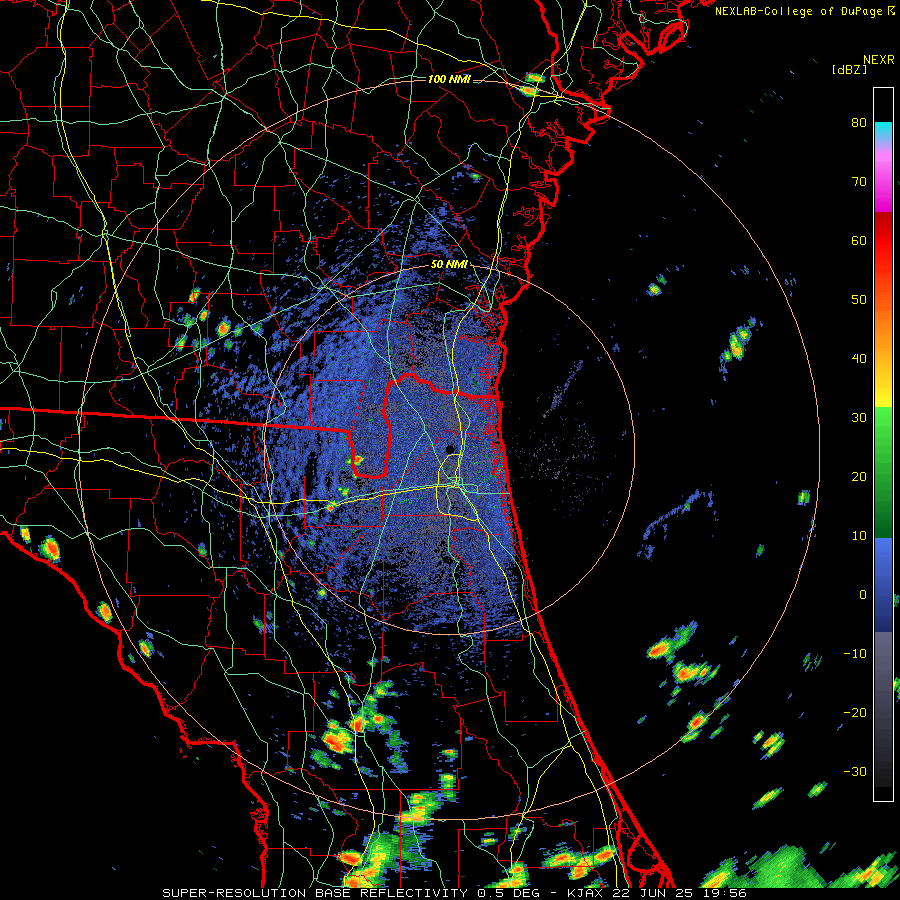900x900 pixels.
Task: Click the magenta band of reflectivity color bar
Action: point(883,183)
